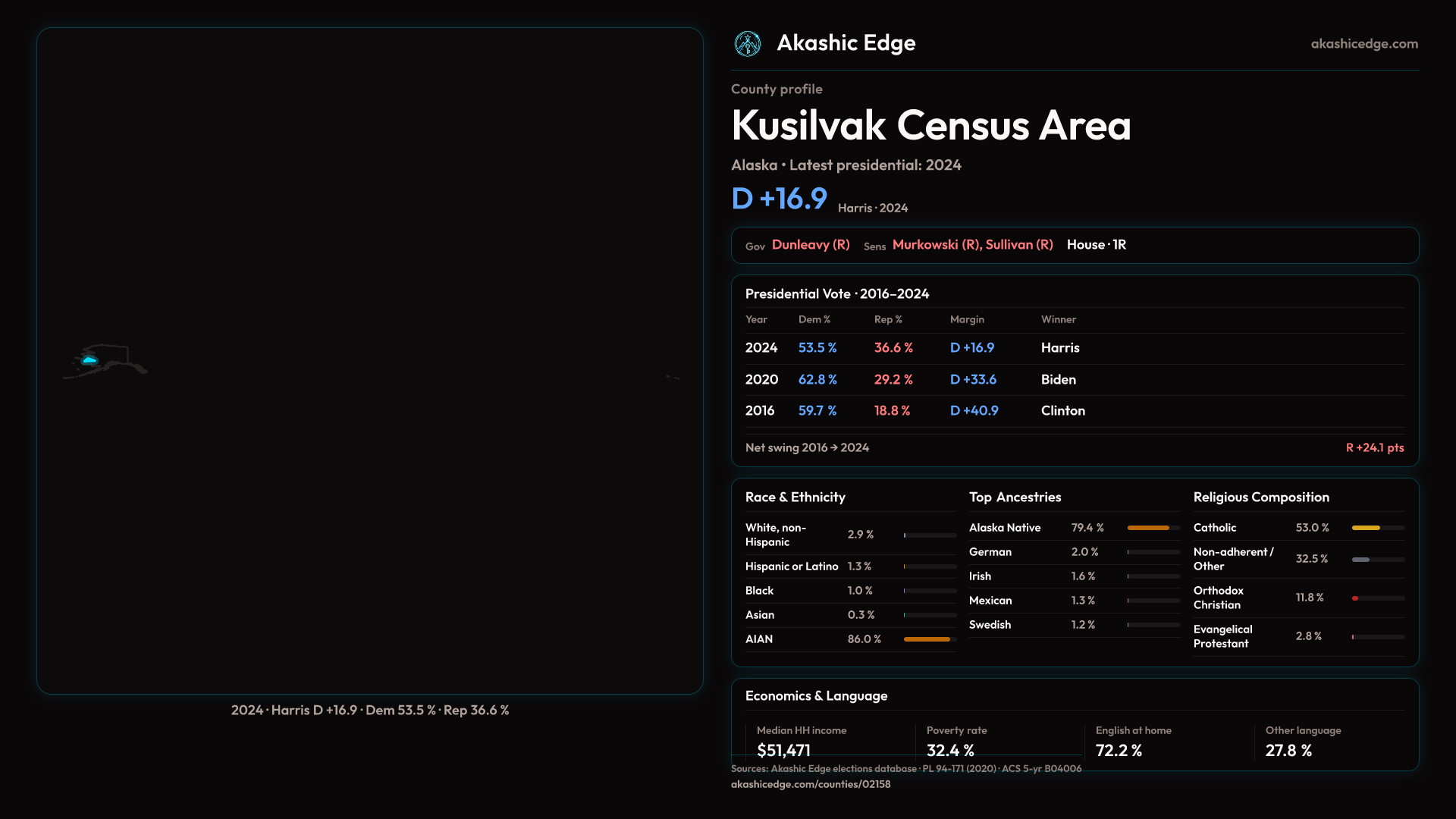Click Senators Murkowski, Sullivan label
1456x819 pixels.
pyautogui.click(x=972, y=245)
